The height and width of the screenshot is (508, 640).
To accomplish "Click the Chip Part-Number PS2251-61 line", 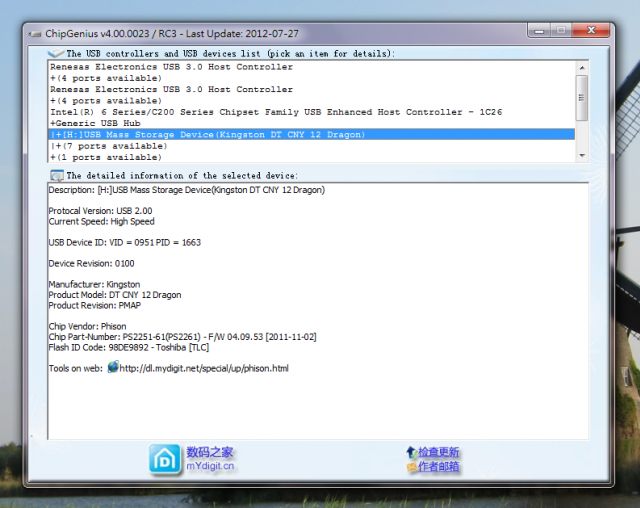I will (x=182, y=337).
